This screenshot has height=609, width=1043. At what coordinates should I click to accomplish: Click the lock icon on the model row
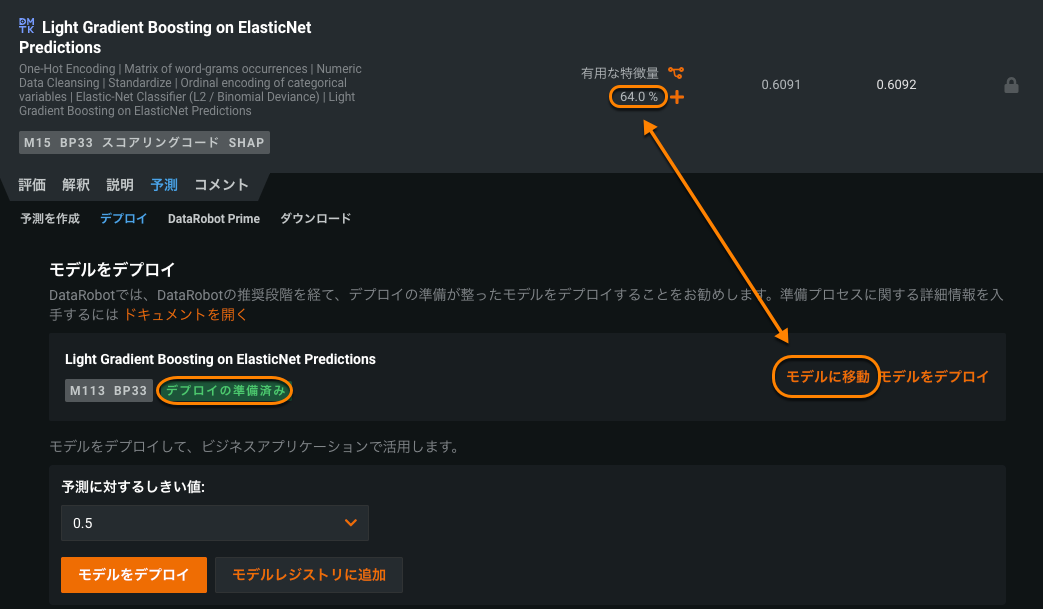(1011, 85)
